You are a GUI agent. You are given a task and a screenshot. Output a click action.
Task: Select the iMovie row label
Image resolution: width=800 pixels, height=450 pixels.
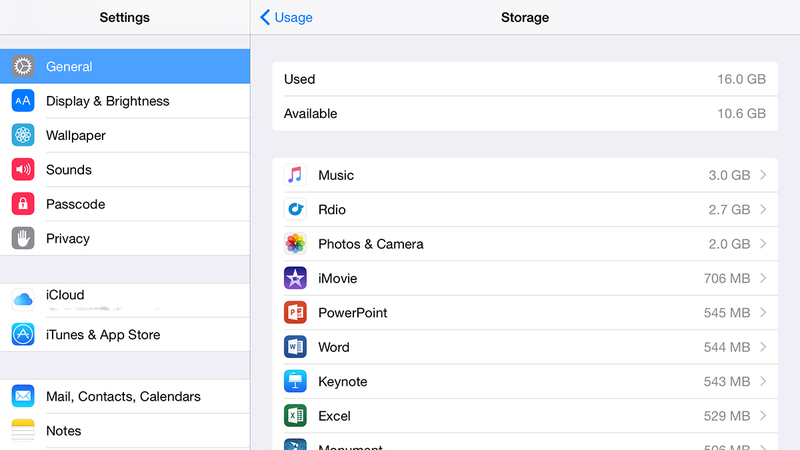(x=337, y=278)
